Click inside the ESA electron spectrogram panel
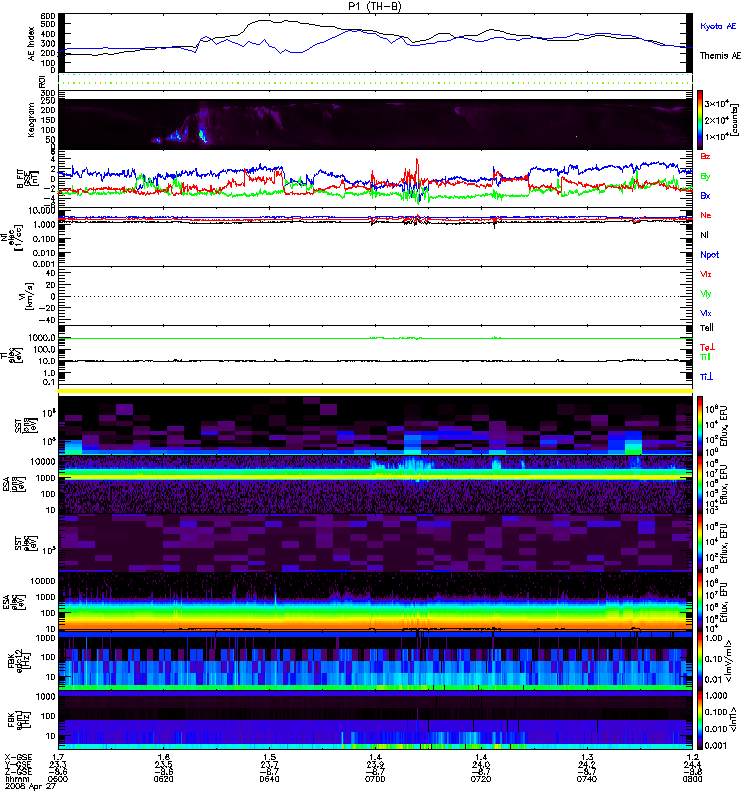Viewport: 750px width, 800px height. coord(375,602)
